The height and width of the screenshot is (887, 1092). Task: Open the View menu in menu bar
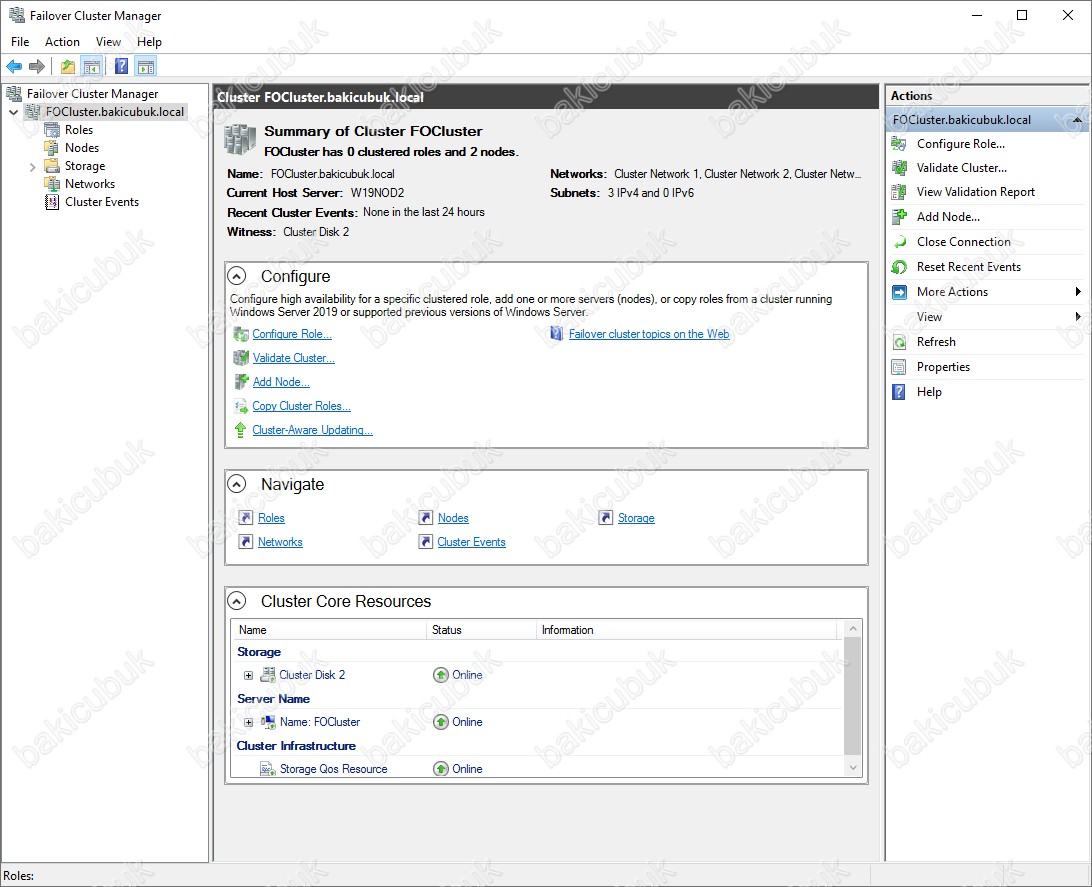pyautogui.click(x=108, y=42)
